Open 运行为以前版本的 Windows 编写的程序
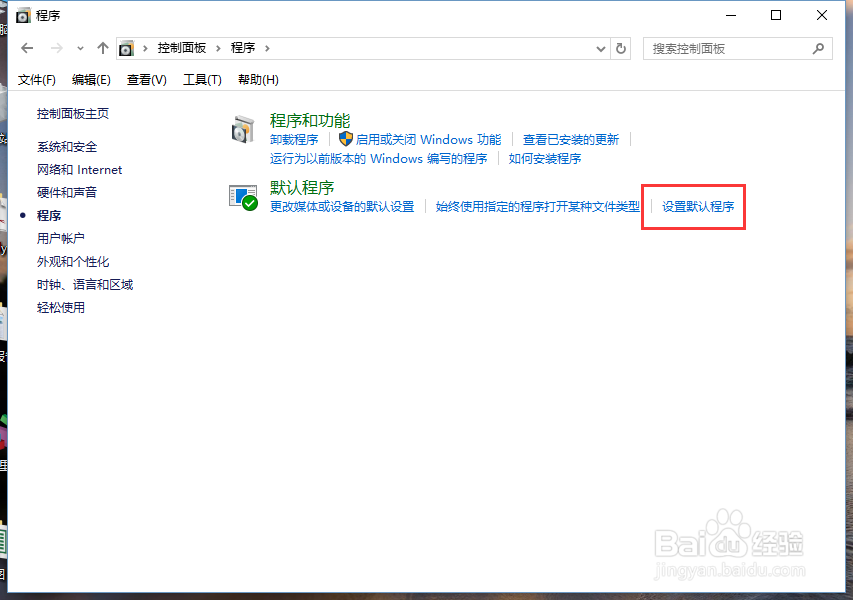Viewport: 853px width, 600px height. coord(378,159)
